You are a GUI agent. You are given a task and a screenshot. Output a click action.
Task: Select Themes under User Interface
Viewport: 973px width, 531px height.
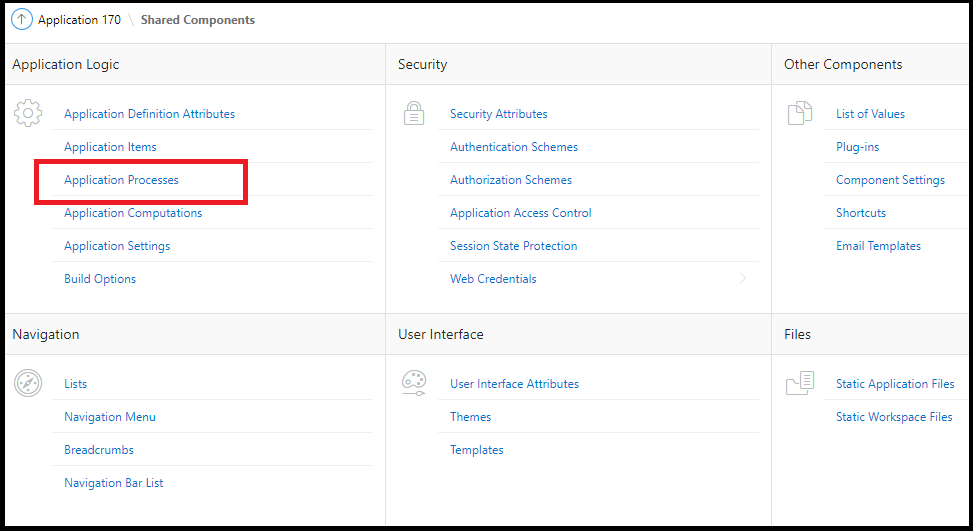click(x=471, y=417)
